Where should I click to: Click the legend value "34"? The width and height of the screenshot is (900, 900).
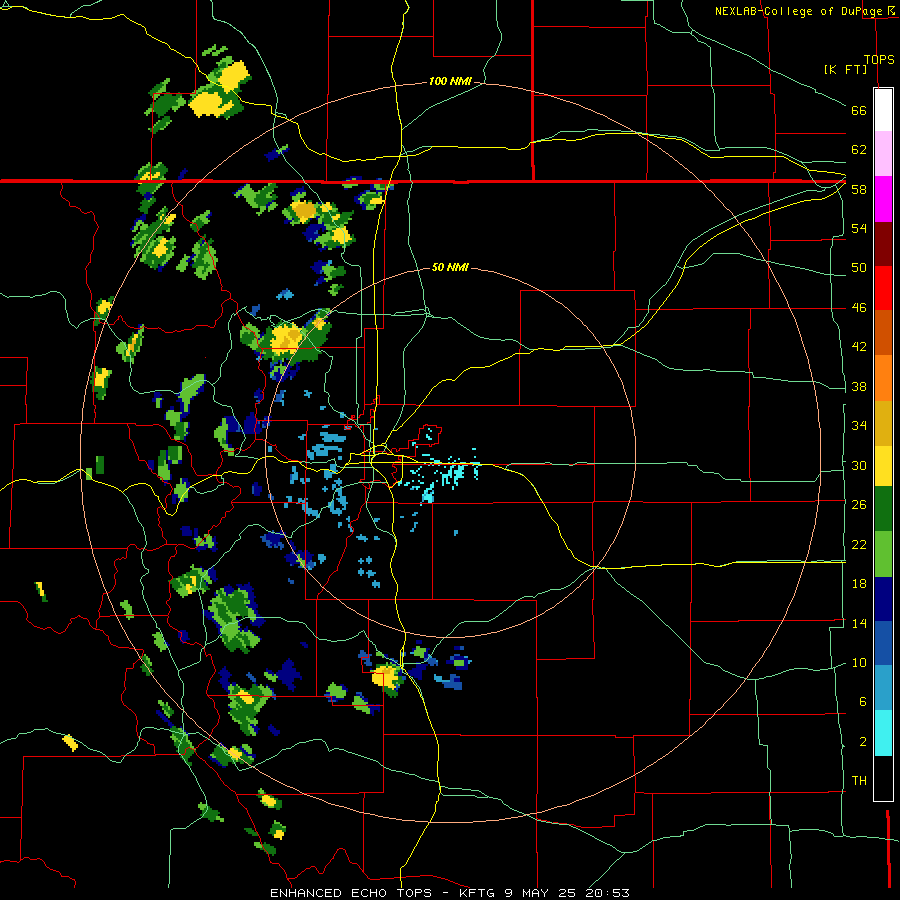pyautogui.click(x=859, y=425)
